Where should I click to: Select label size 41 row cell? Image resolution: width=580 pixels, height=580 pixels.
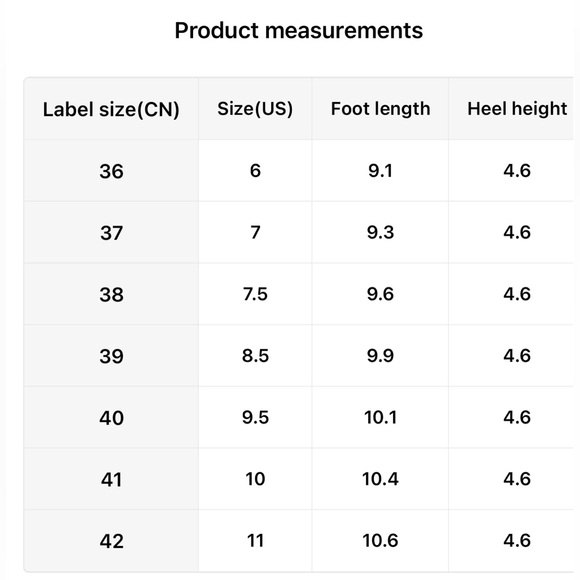[111, 479]
